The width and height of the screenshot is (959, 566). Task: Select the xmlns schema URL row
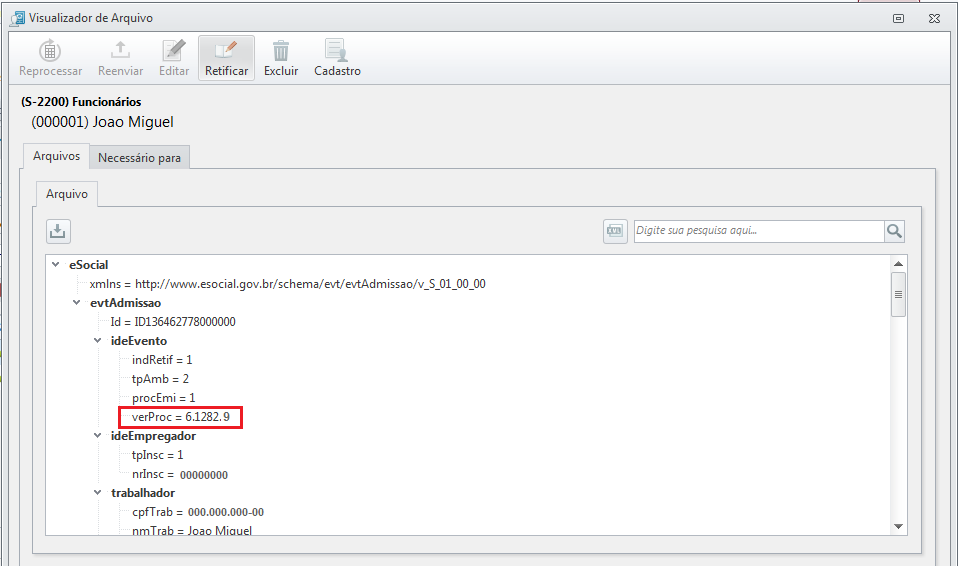coord(287,284)
